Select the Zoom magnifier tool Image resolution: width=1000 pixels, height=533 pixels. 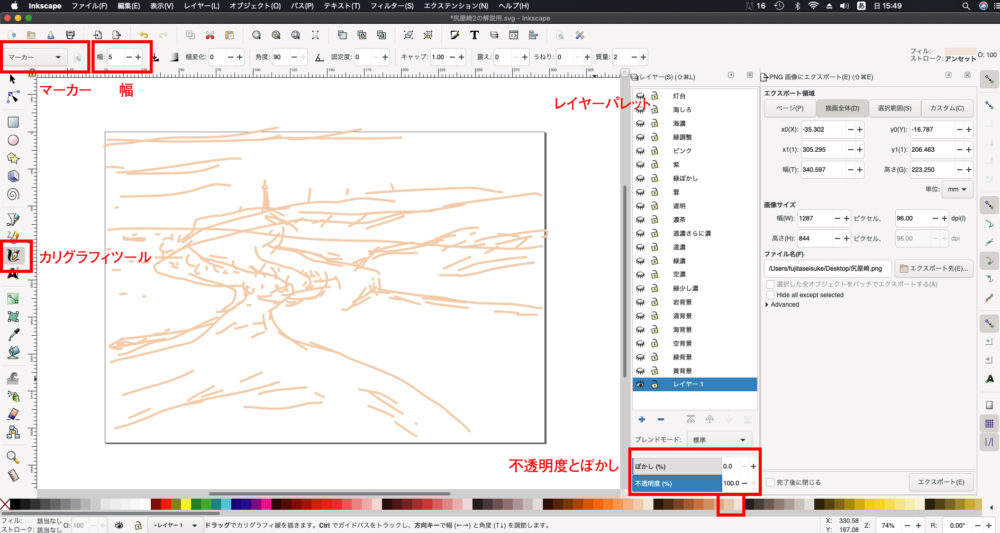tap(14, 456)
